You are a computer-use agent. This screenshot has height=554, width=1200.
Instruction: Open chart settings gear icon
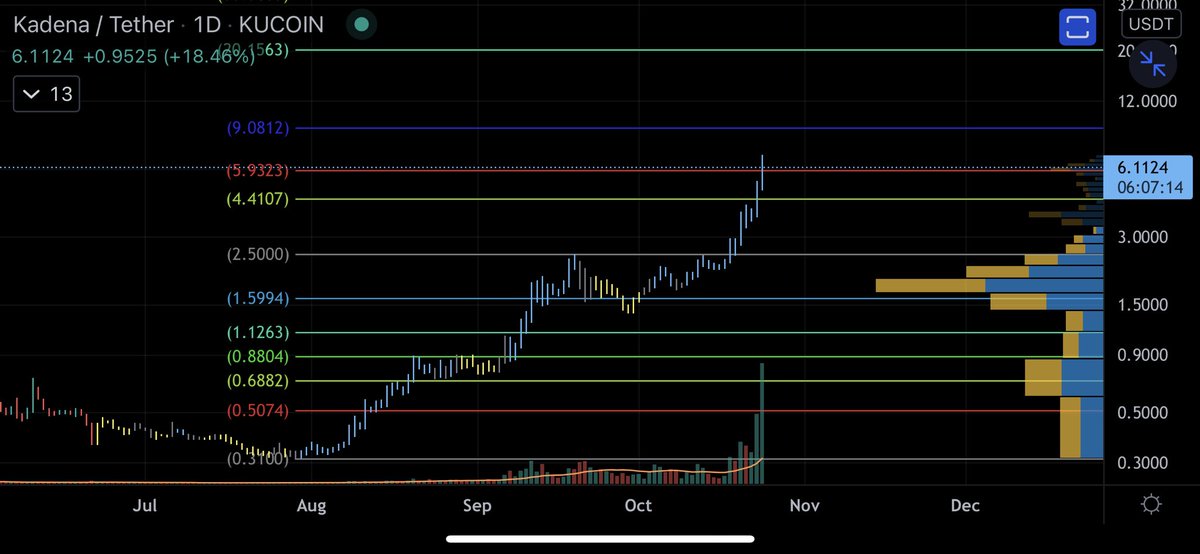click(x=1152, y=505)
